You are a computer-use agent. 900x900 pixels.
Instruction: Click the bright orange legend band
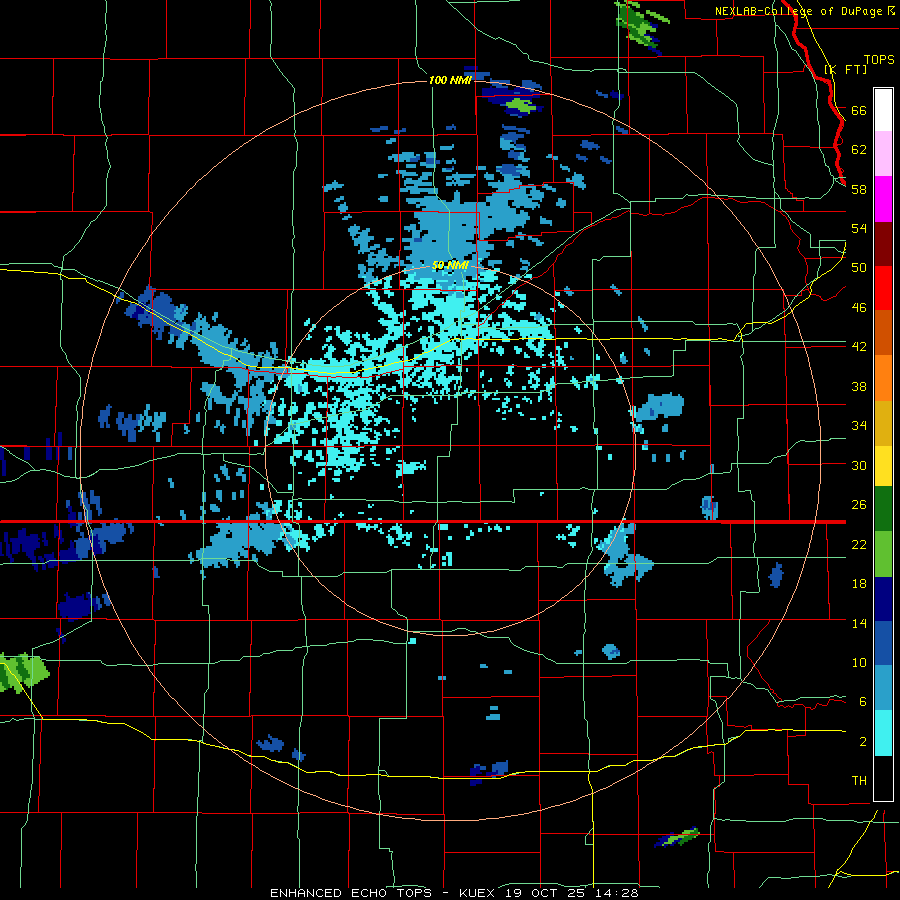(883, 378)
